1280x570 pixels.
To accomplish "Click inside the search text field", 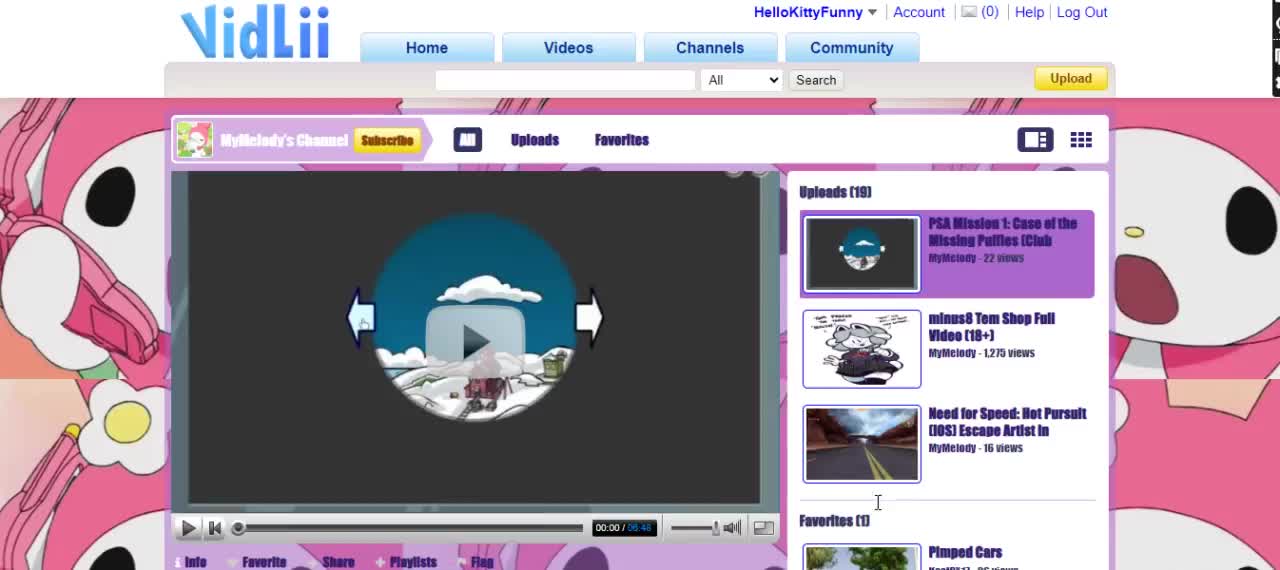I will [565, 80].
